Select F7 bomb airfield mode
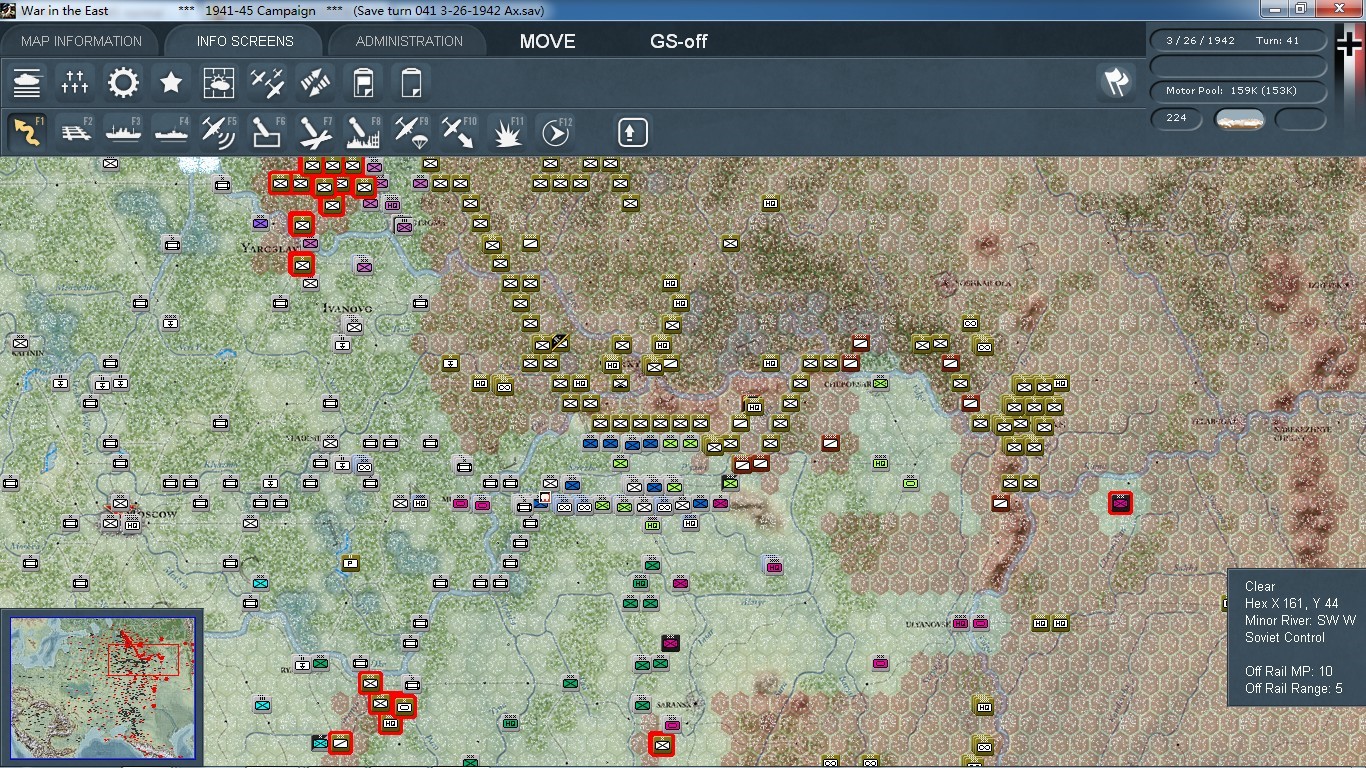This screenshot has height=768, width=1366. (x=315, y=131)
